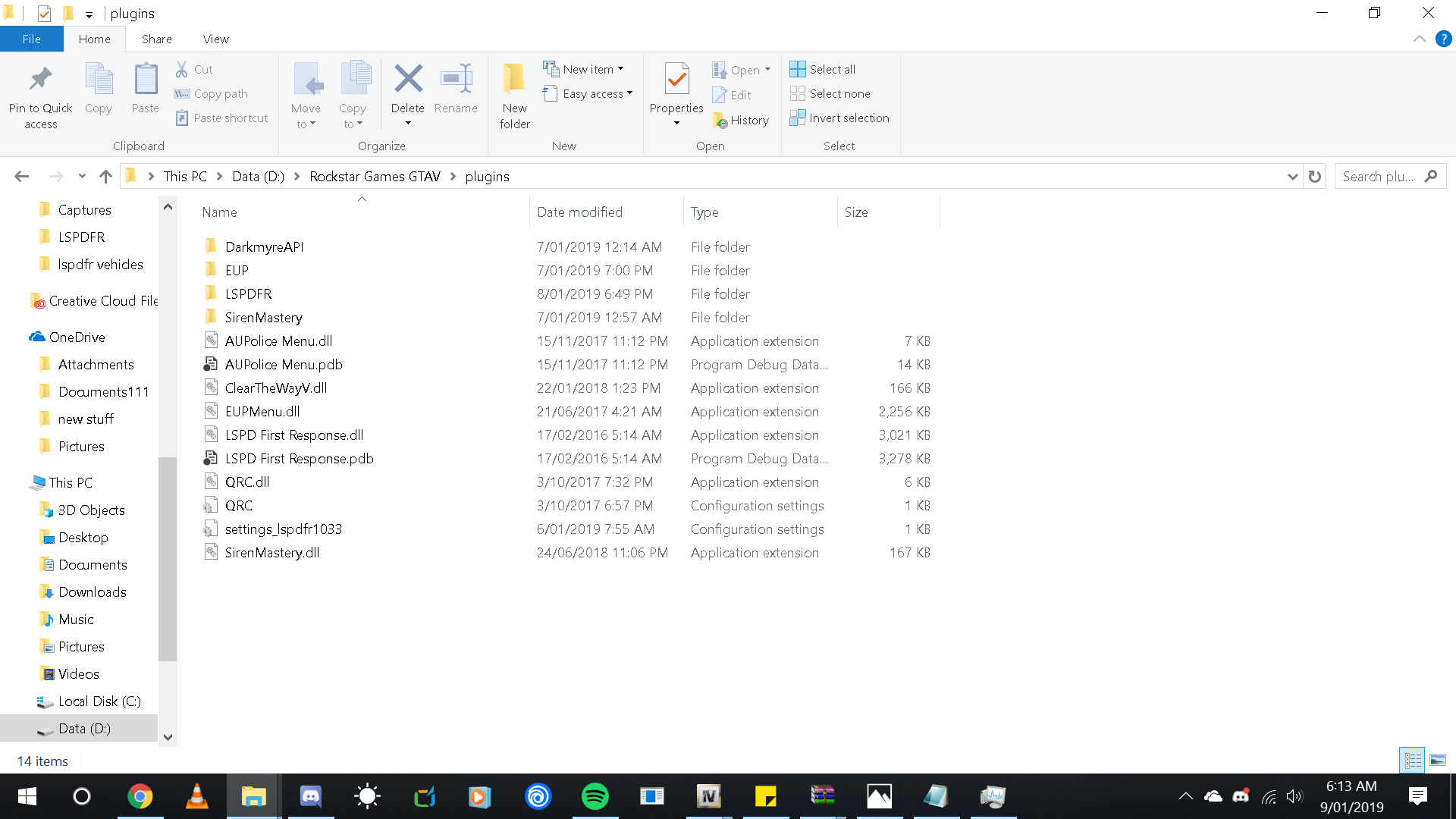Viewport: 1456px width, 819px height.
Task: Click the Properties icon
Action: (x=676, y=80)
